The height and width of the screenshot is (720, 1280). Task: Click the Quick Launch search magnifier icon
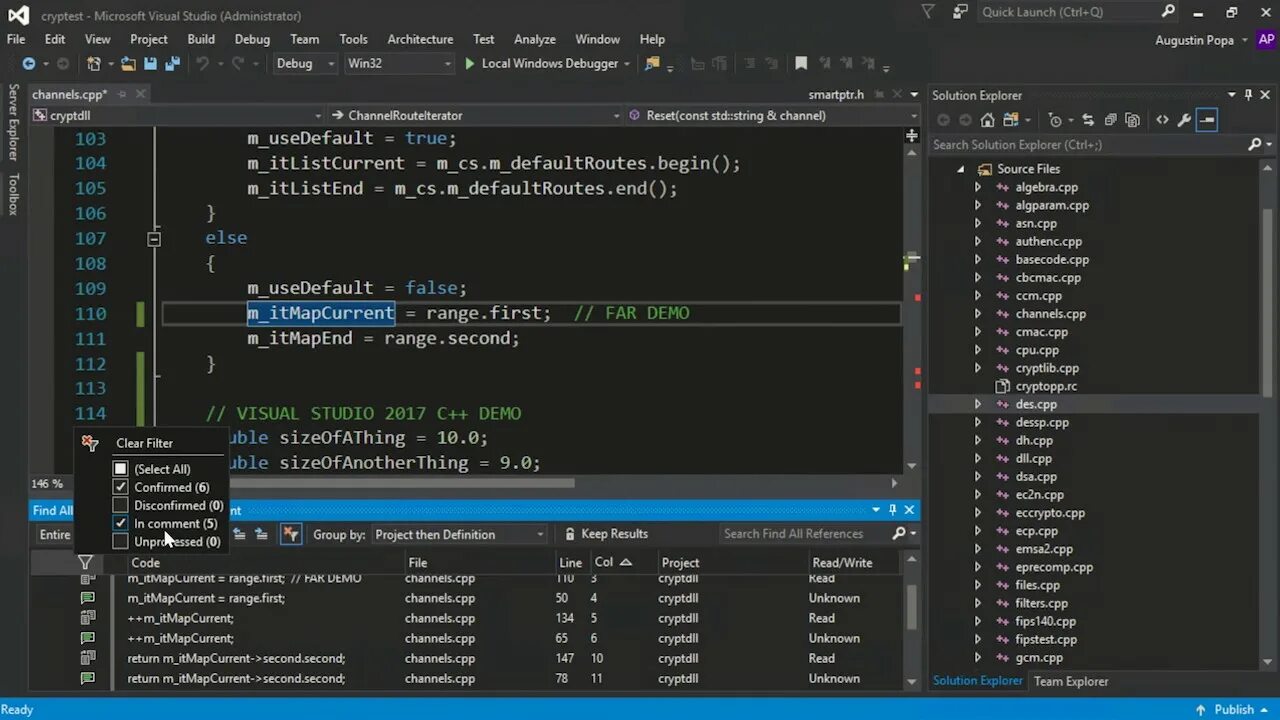pos(1168,12)
